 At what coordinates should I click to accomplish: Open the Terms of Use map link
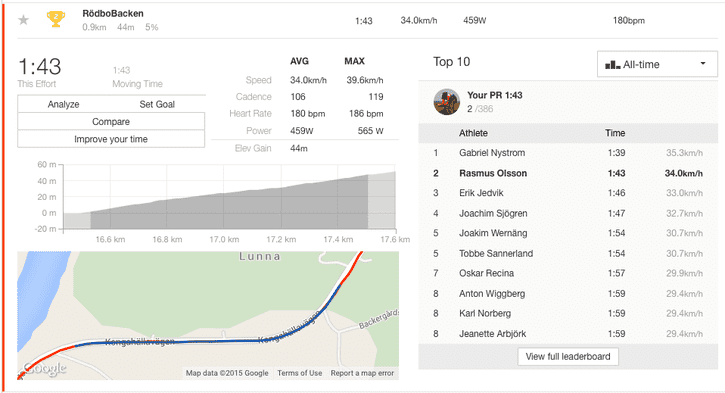pos(300,373)
